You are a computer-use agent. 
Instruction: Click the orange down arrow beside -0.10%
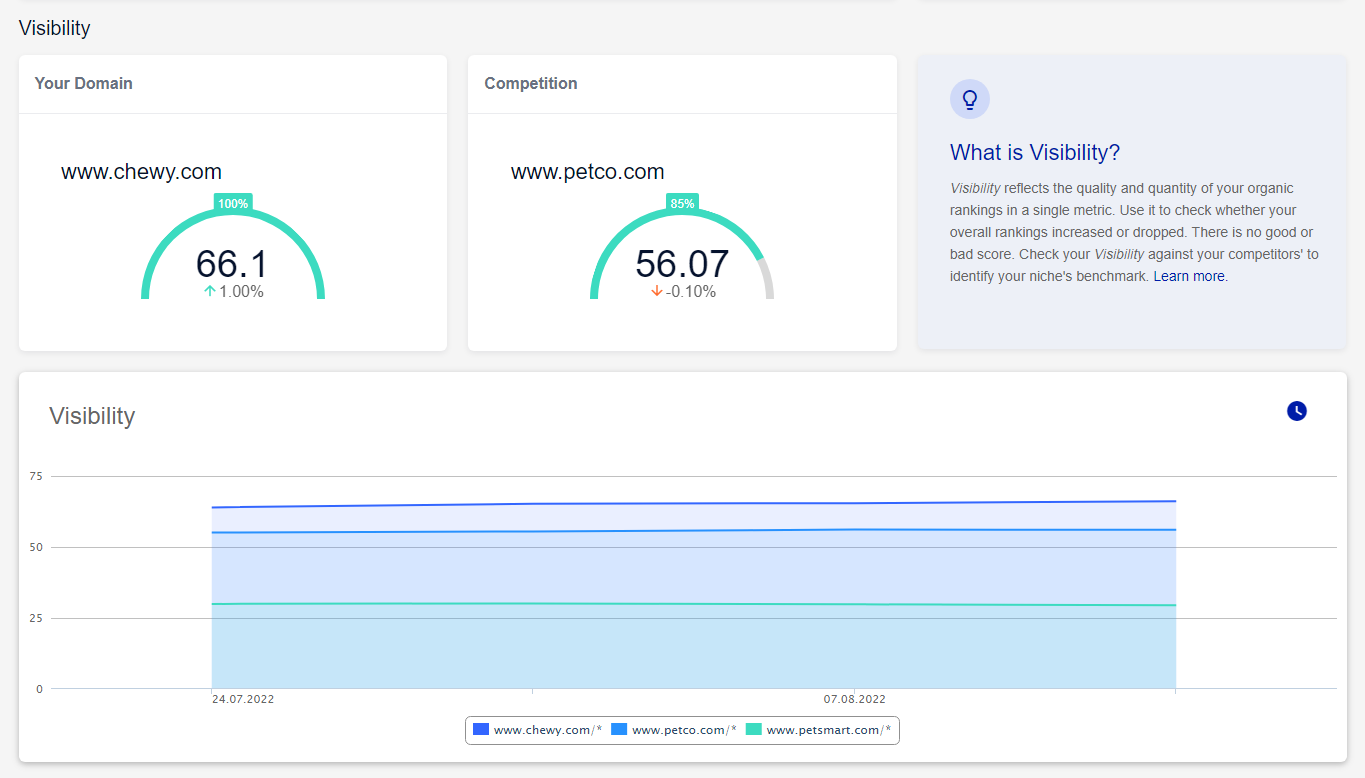[657, 291]
